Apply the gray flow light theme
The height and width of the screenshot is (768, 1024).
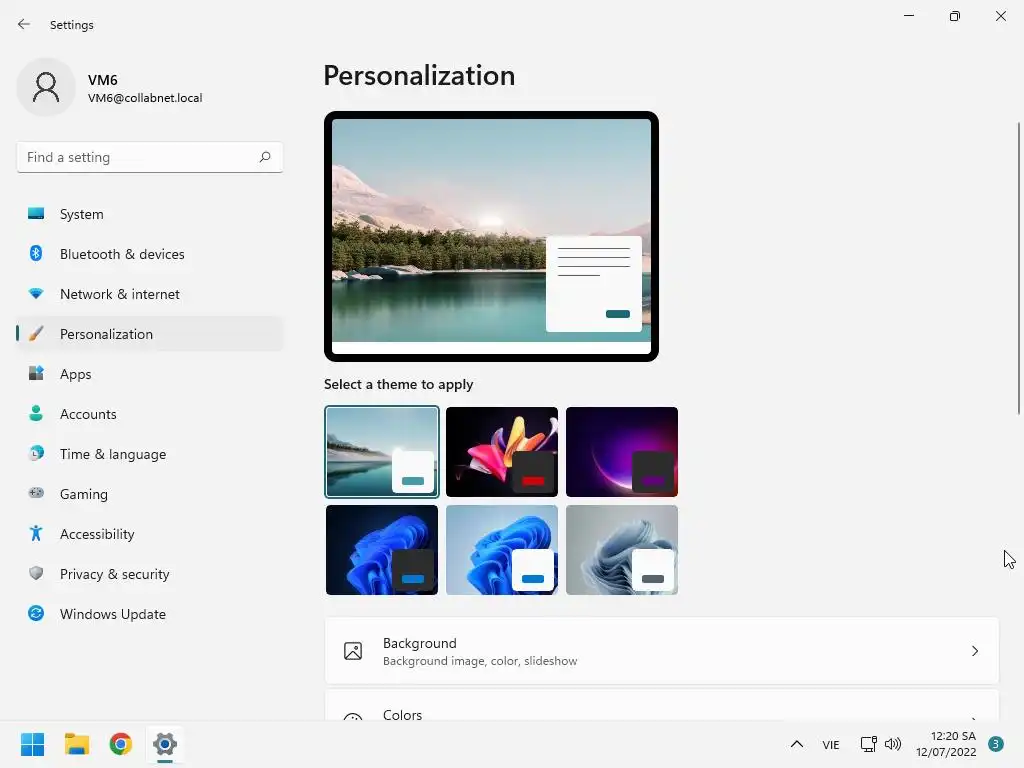(622, 550)
